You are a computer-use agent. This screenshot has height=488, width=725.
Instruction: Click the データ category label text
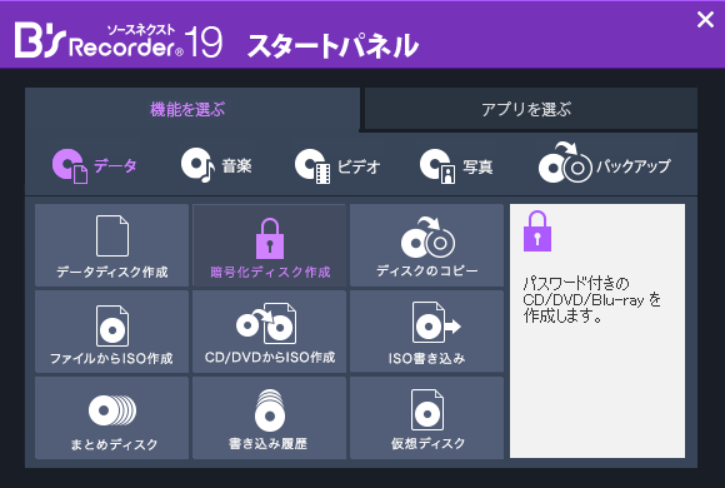pyautogui.click(x=116, y=166)
